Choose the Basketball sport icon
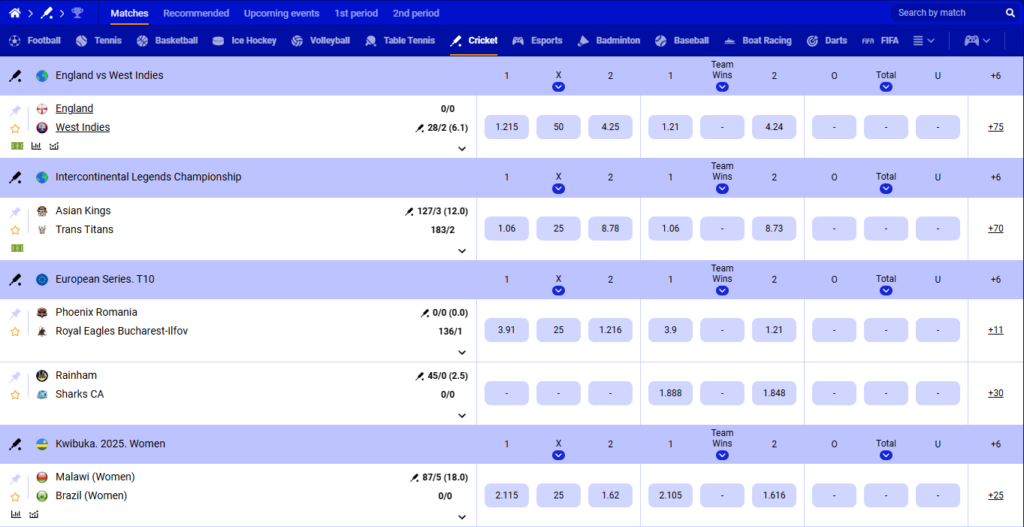Screen dimensions: 1024x527 [142, 40]
